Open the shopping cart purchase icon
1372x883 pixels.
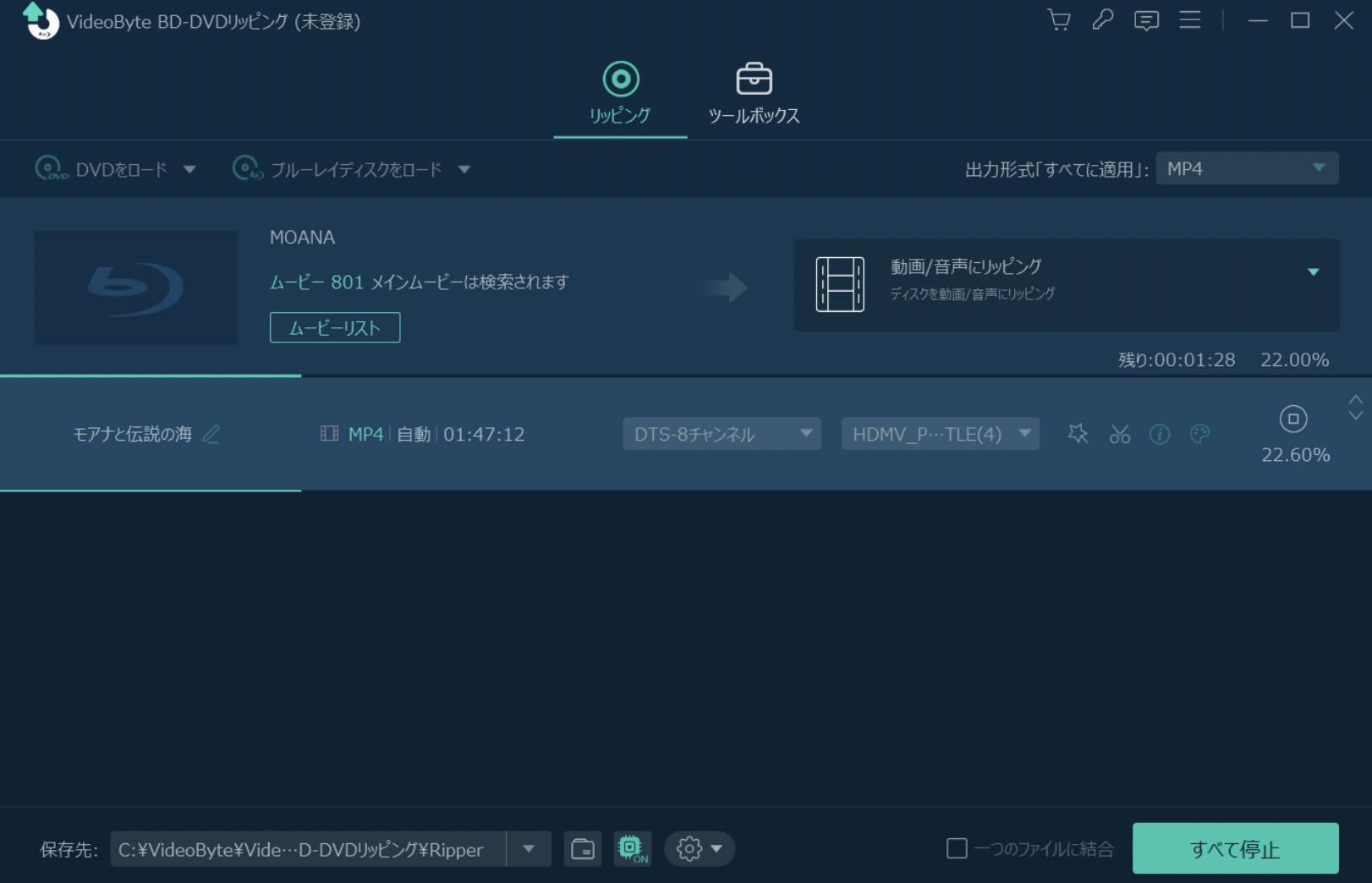[x=1058, y=19]
